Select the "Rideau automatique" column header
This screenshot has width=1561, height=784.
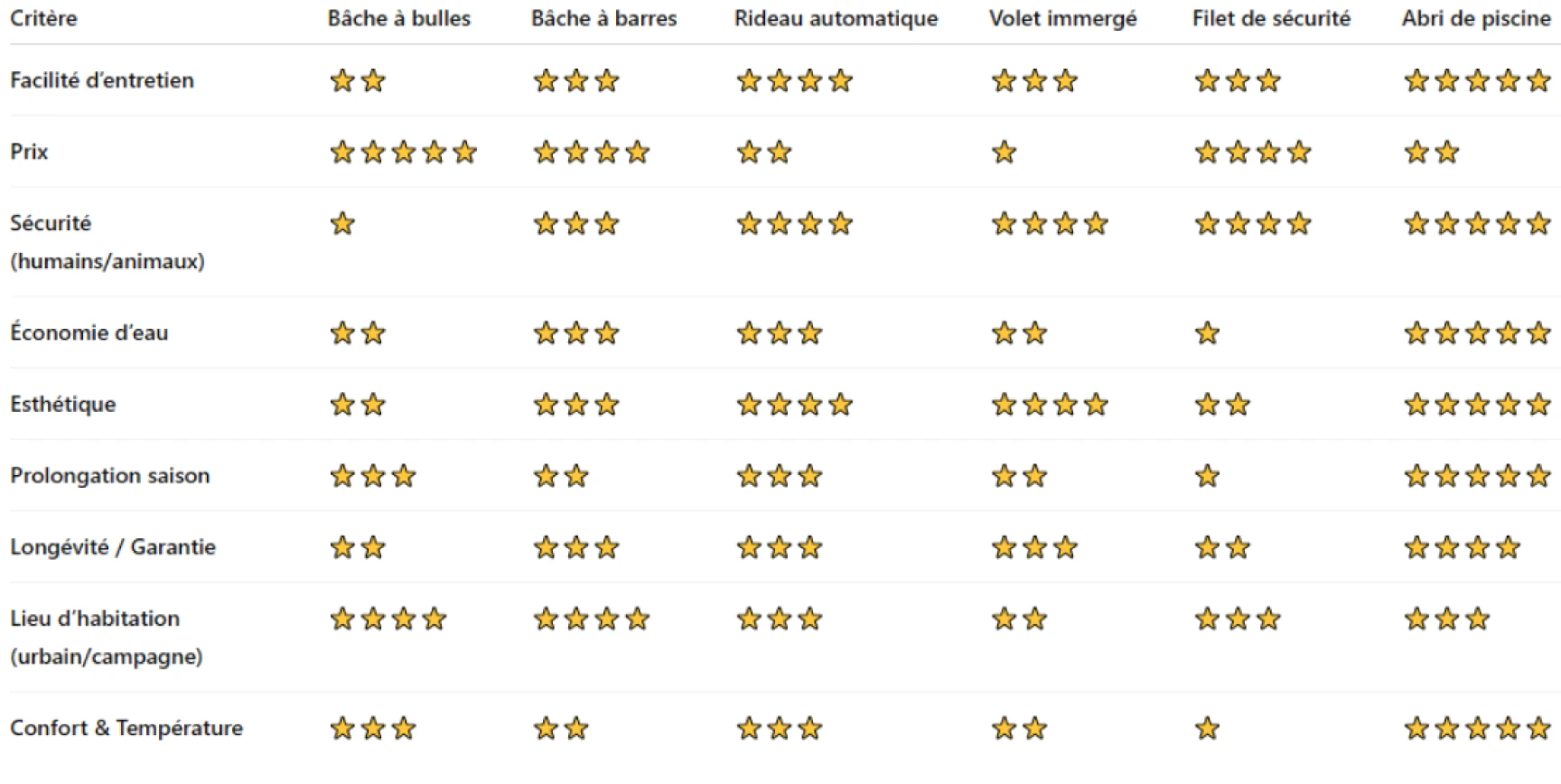click(836, 18)
